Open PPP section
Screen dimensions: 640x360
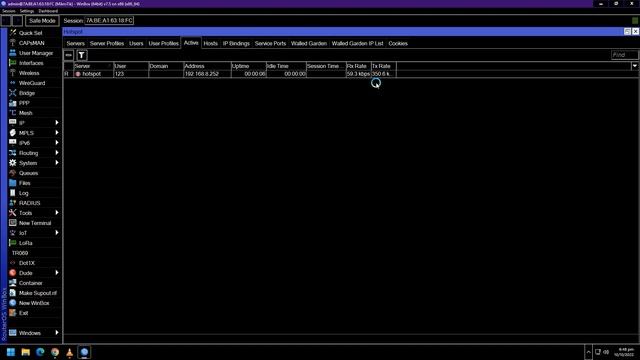click(24, 103)
